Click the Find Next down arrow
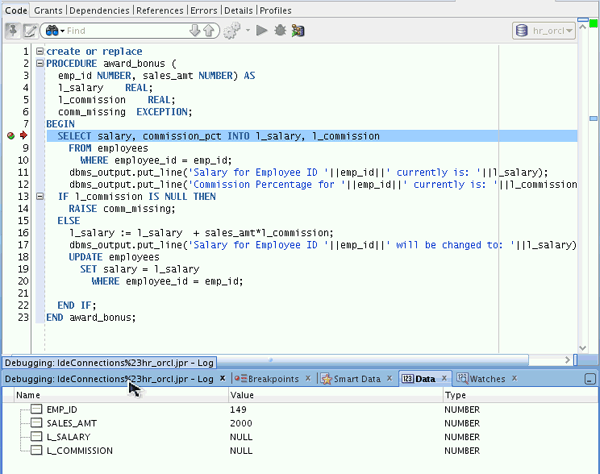Viewport: 600px width, 474px height. click(196, 31)
